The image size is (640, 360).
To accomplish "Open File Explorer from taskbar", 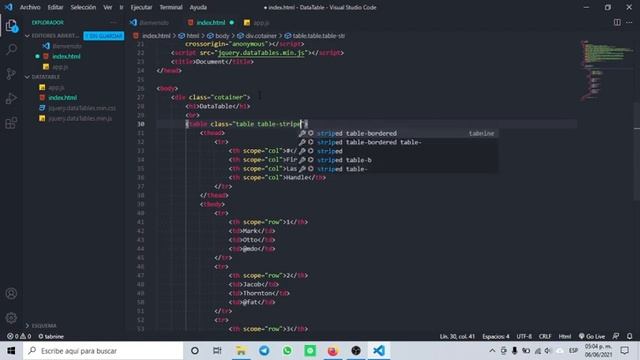I will pos(241,351).
